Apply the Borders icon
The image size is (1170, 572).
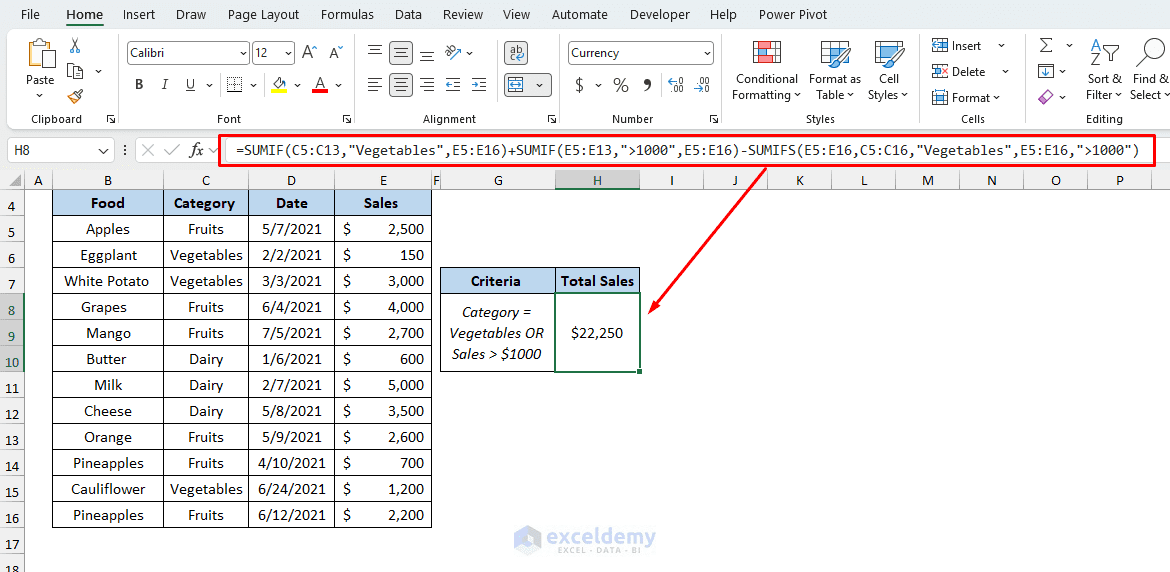point(234,84)
